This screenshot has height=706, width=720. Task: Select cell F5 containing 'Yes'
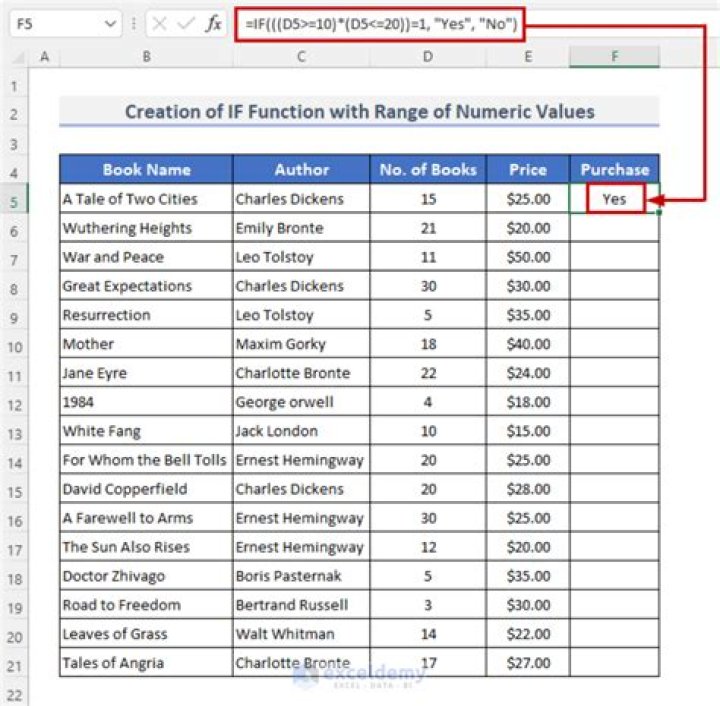[614, 199]
